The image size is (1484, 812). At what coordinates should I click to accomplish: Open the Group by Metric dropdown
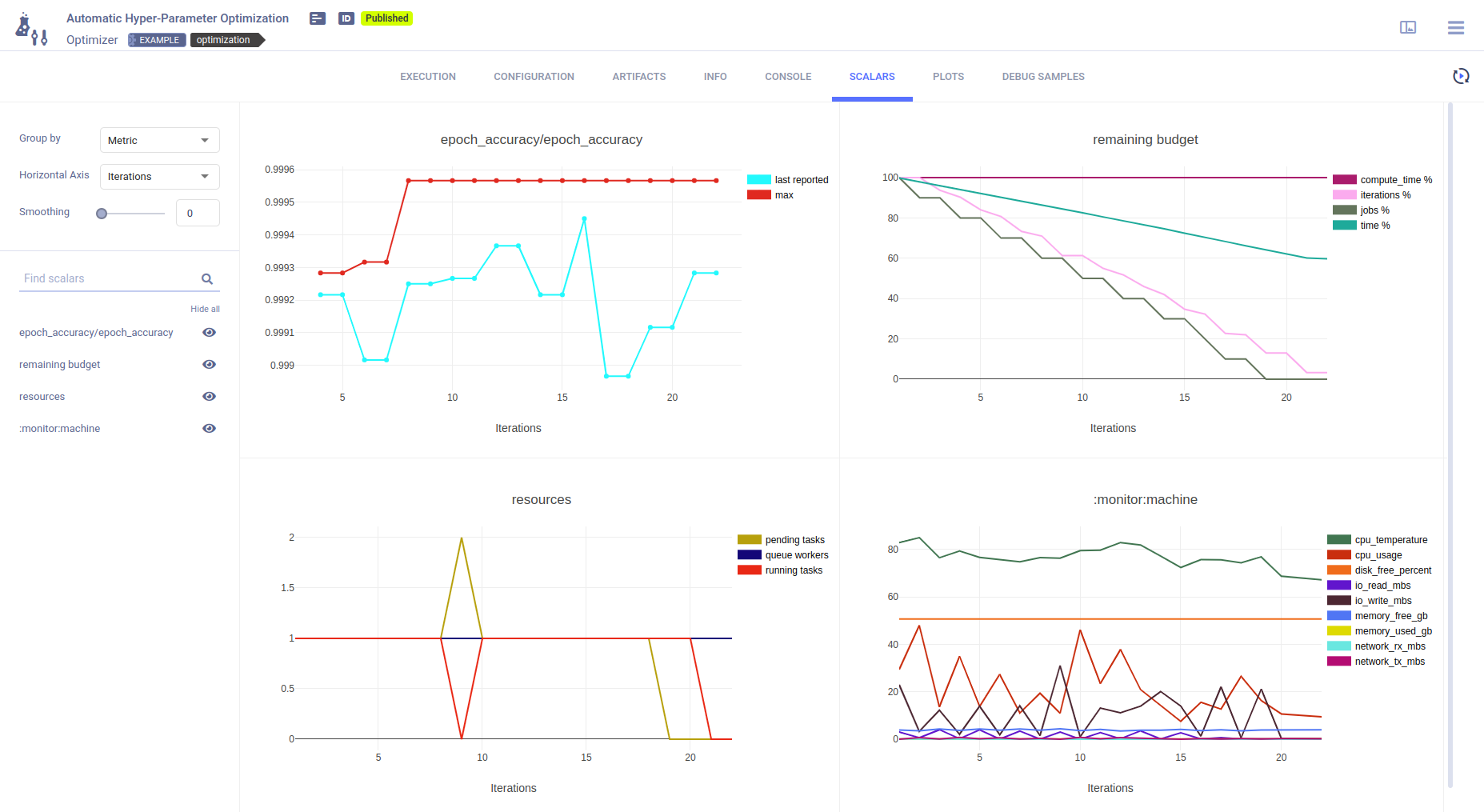click(159, 140)
